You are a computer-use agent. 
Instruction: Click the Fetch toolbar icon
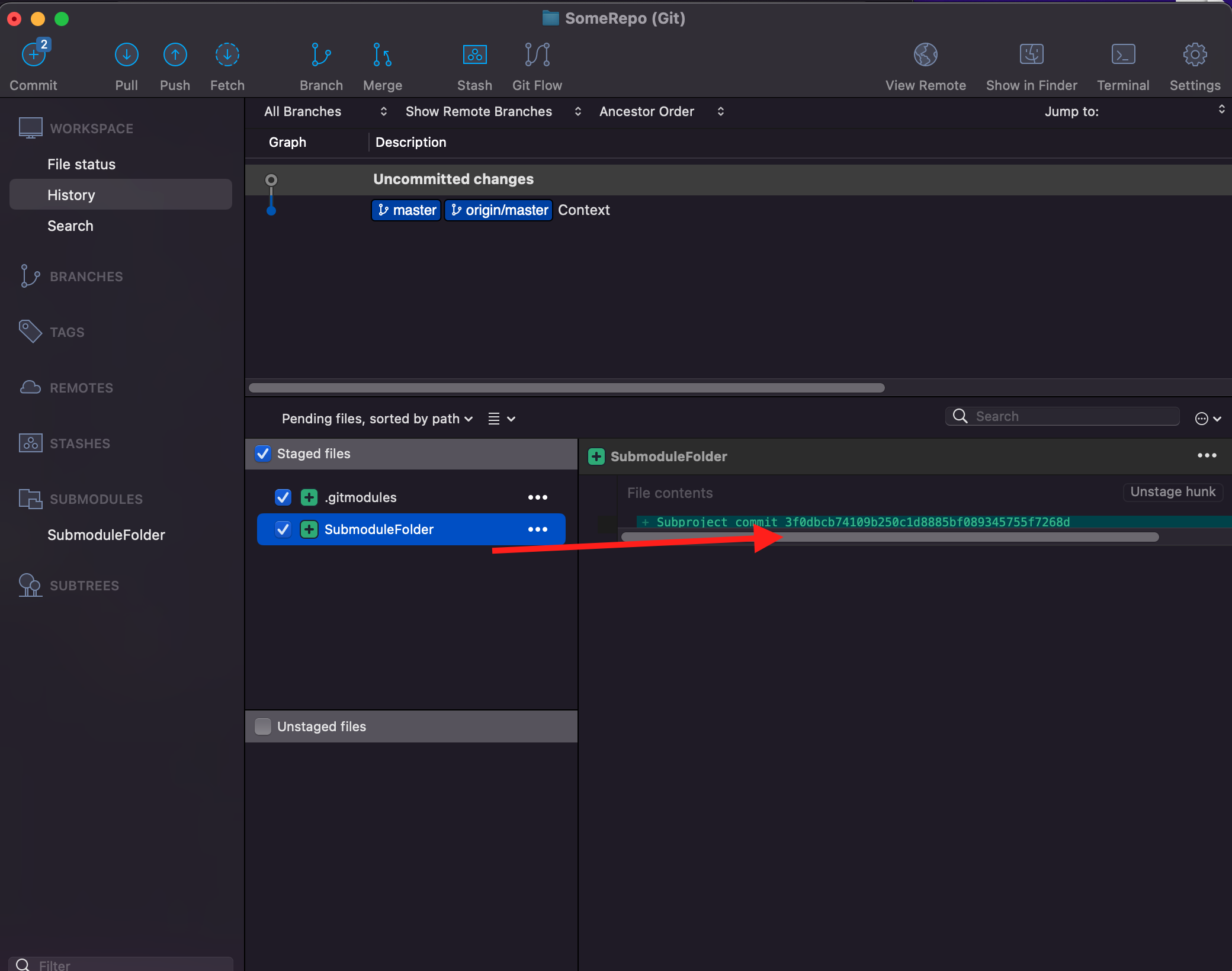coord(227,56)
